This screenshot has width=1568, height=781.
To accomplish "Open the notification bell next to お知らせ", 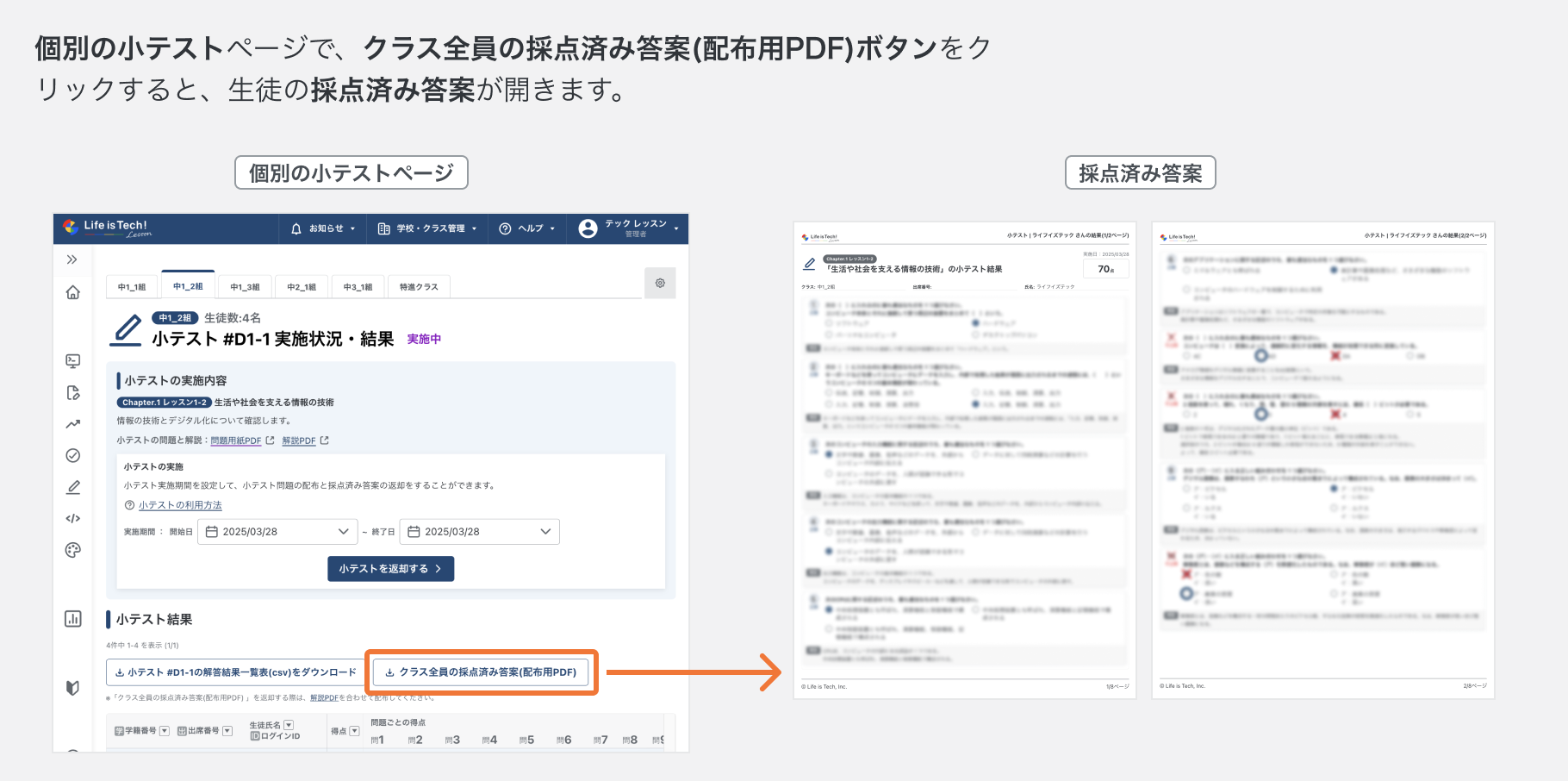I will (297, 228).
